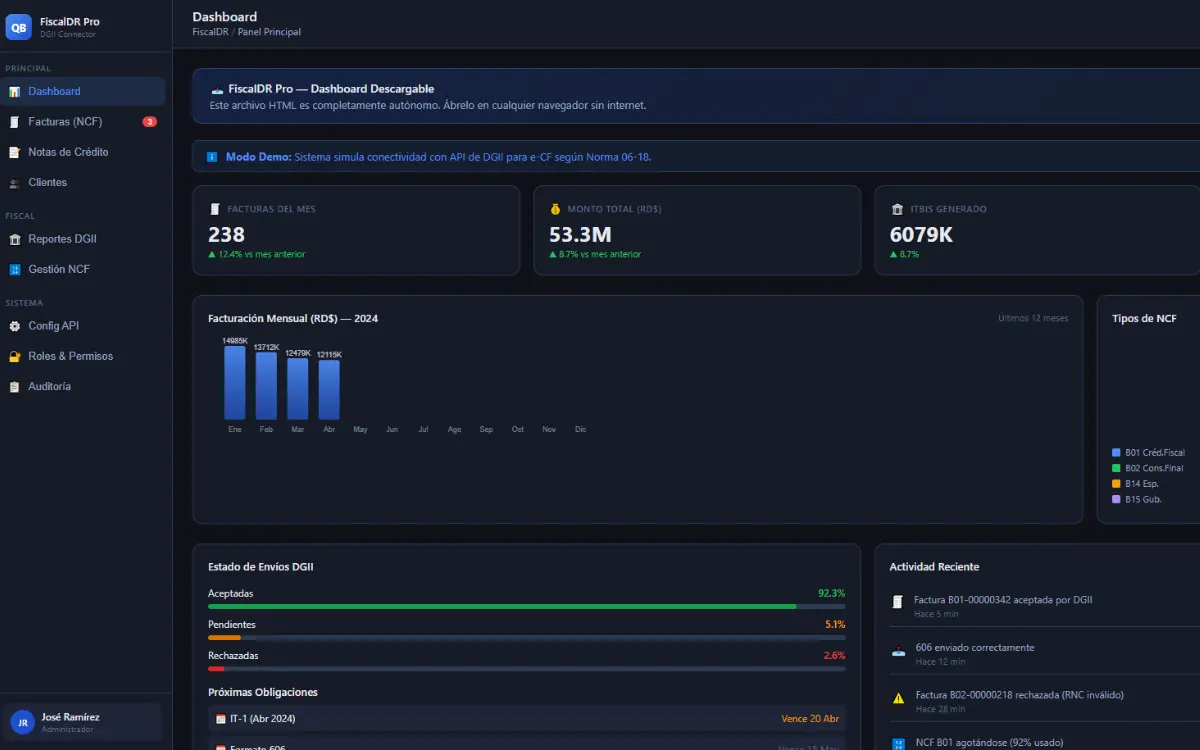Click the Facturas del Mes stat card
1200x750 pixels.
click(x=356, y=230)
